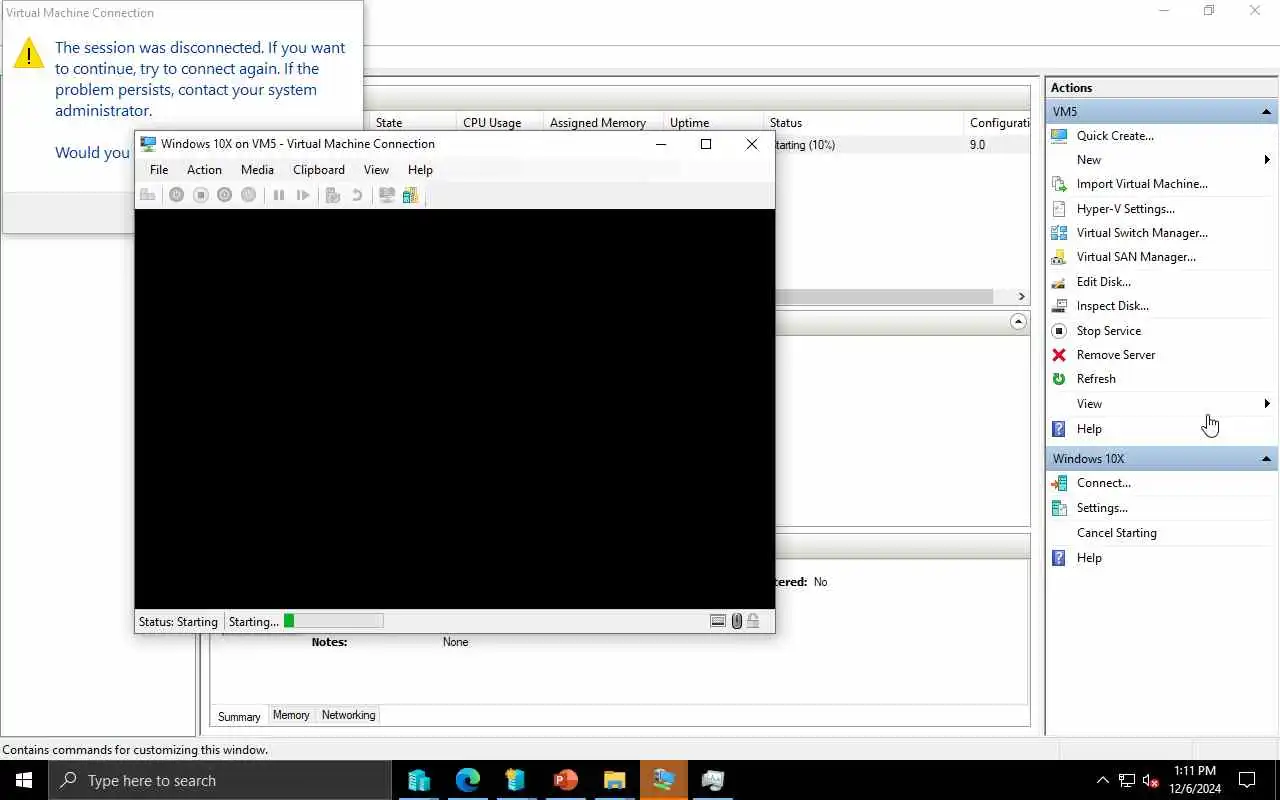Sort by the State column header
The height and width of the screenshot is (800, 1280).
[412, 123]
